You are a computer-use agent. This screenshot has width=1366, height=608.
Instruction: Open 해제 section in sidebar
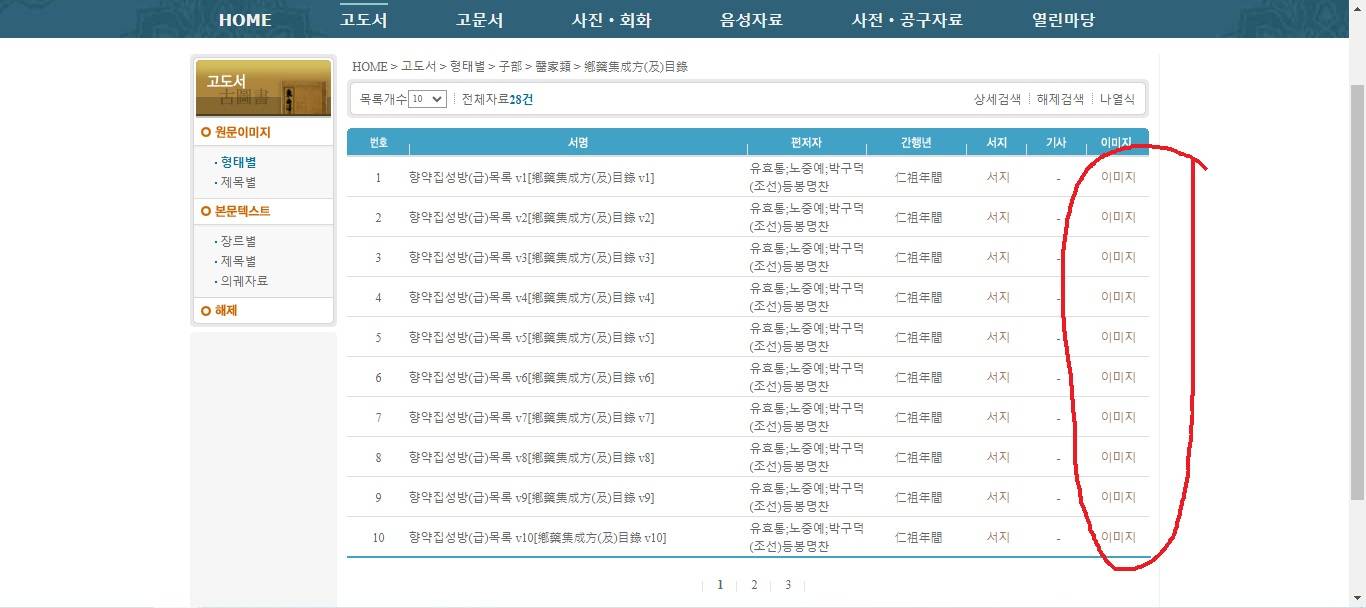click(225, 311)
